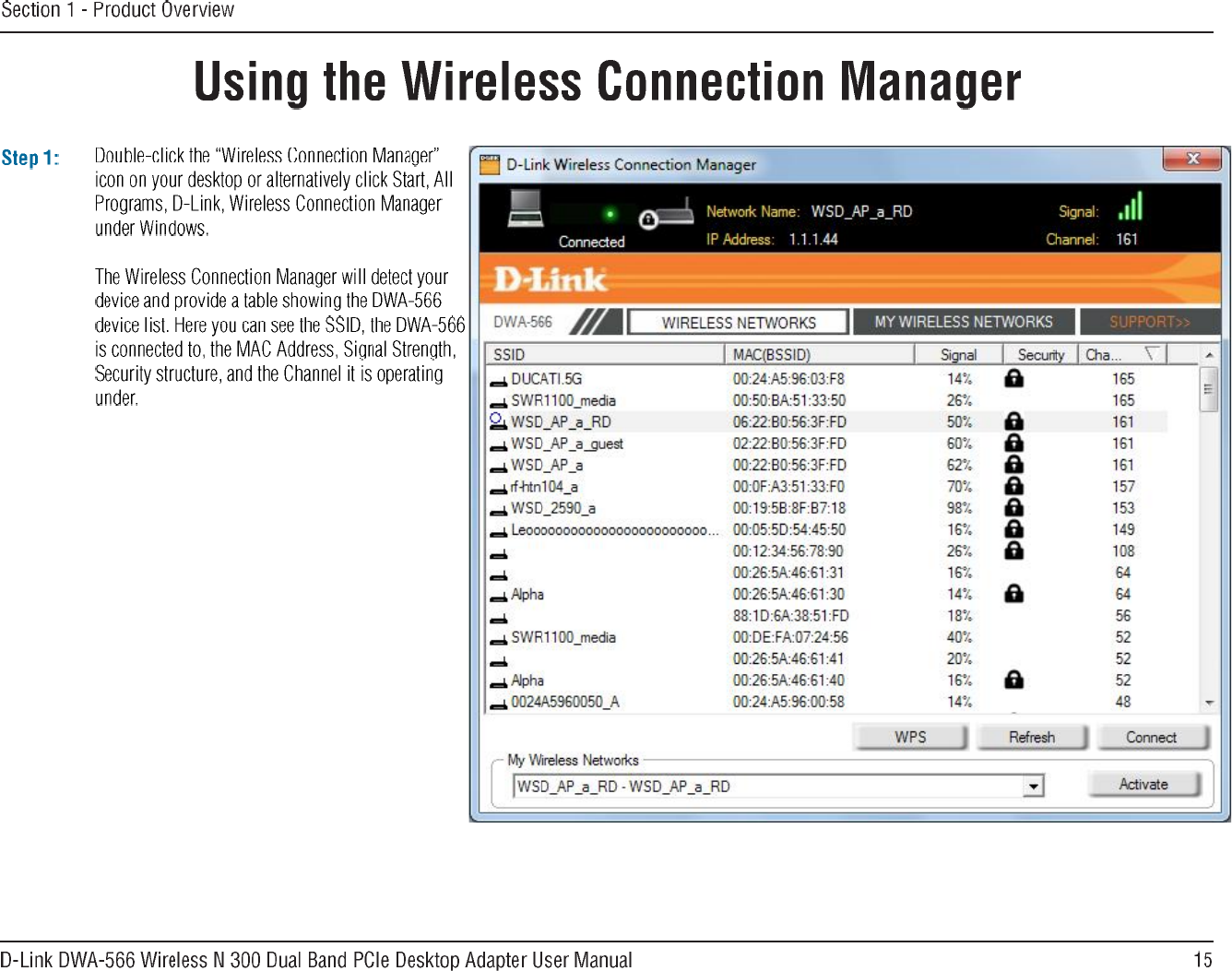Open the SUPPORT>> tab
The width and height of the screenshot is (1232, 971).
(1150, 322)
